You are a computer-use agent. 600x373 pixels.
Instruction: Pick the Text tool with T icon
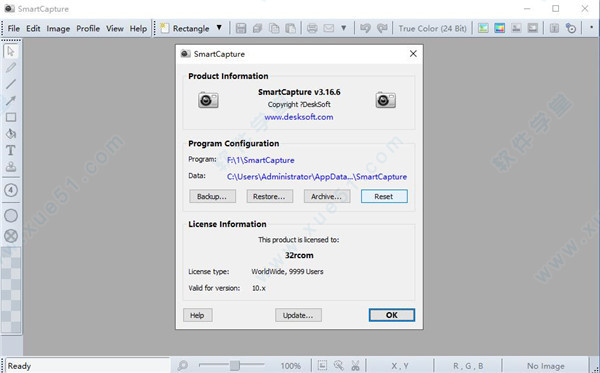[x=11, y=150]
